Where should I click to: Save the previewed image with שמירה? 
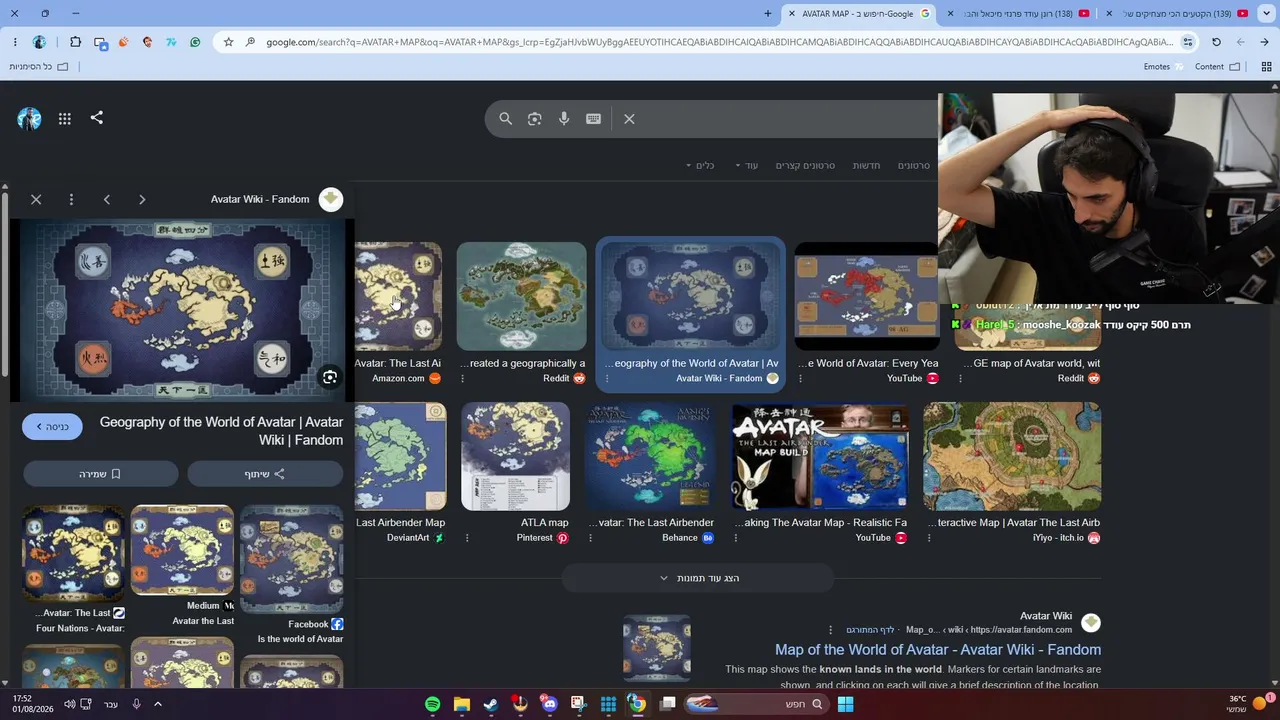click(101, 474)
